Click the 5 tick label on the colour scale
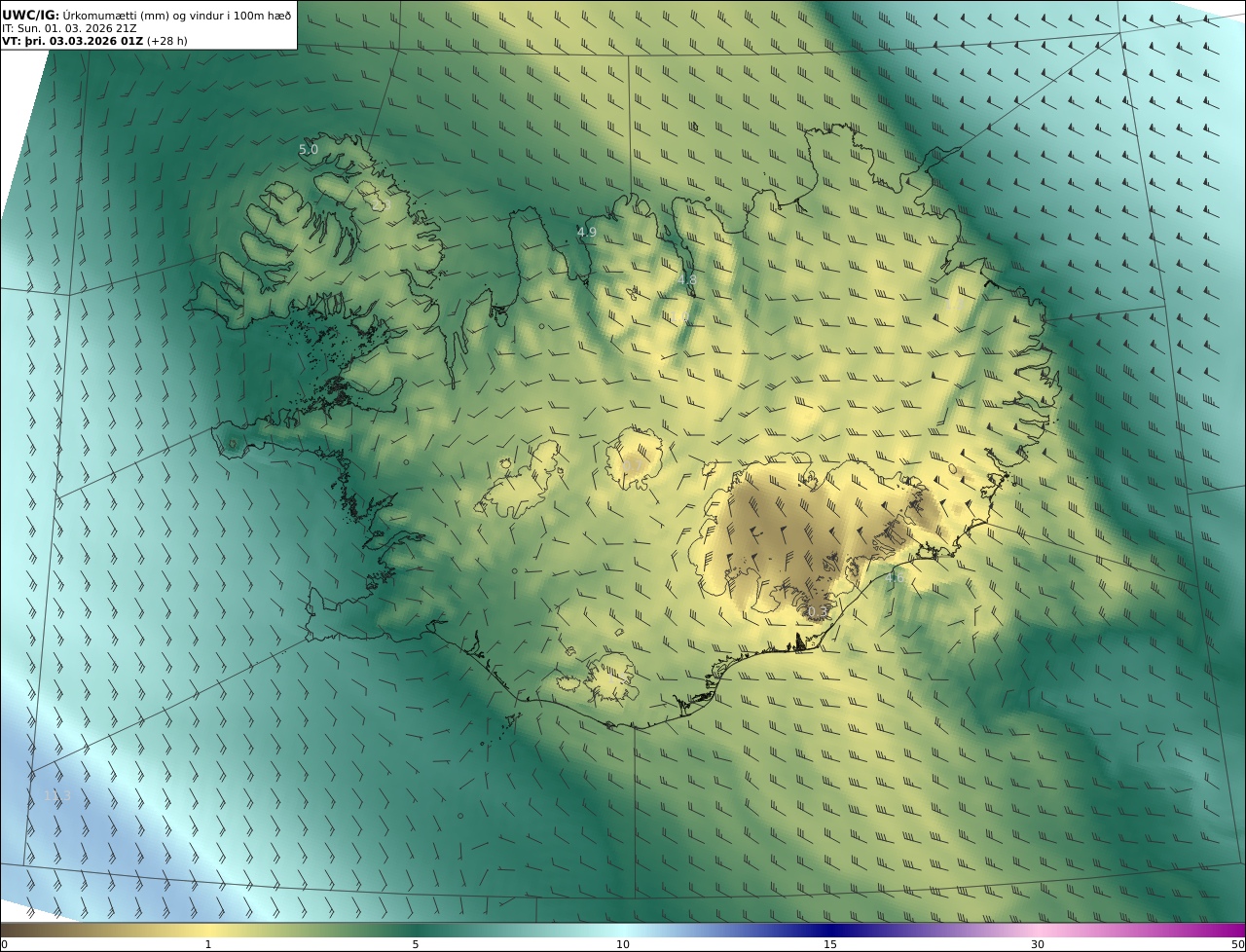 [x=416, y=945]
